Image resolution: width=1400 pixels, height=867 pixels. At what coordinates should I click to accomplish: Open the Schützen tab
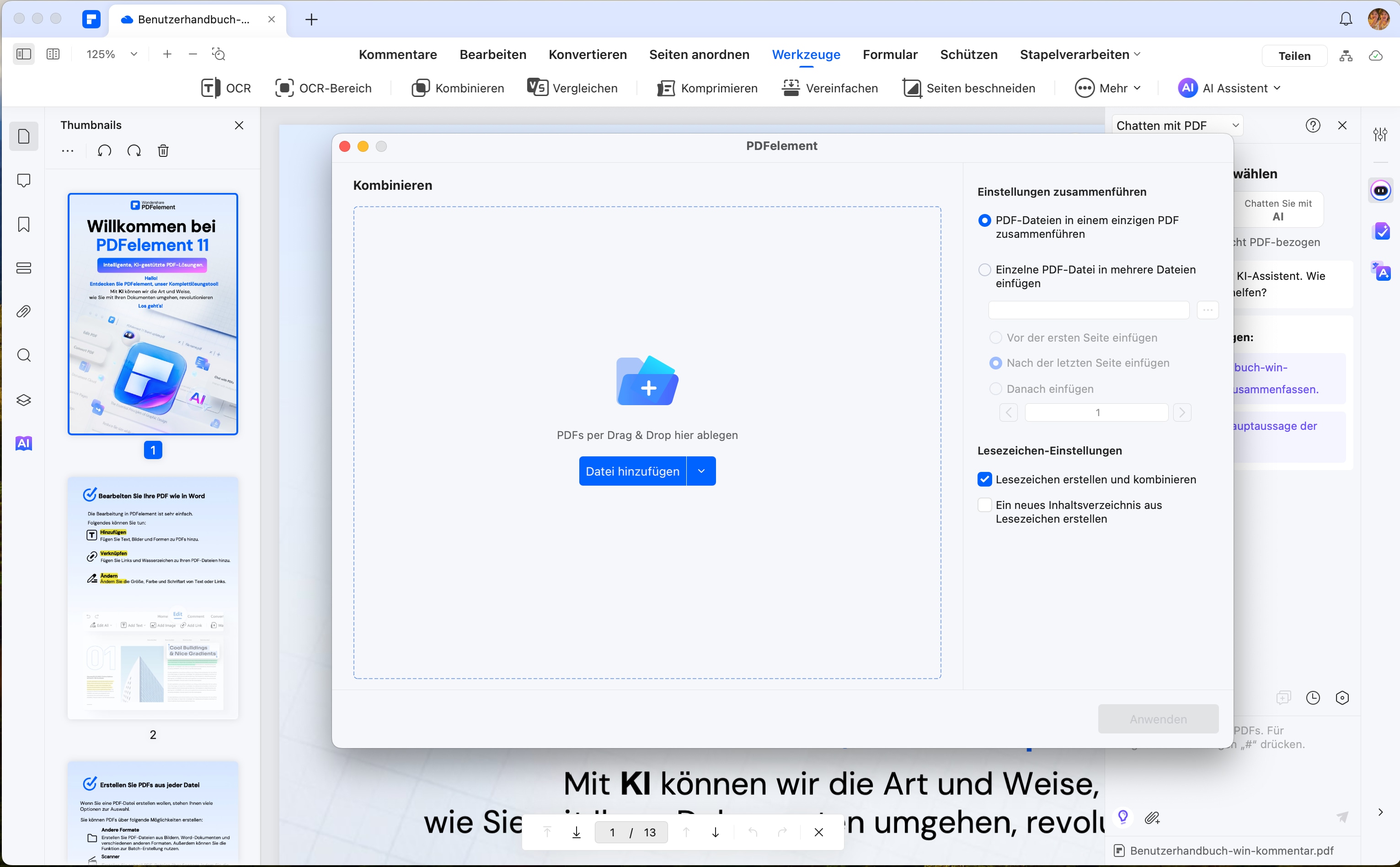point(969,54)
